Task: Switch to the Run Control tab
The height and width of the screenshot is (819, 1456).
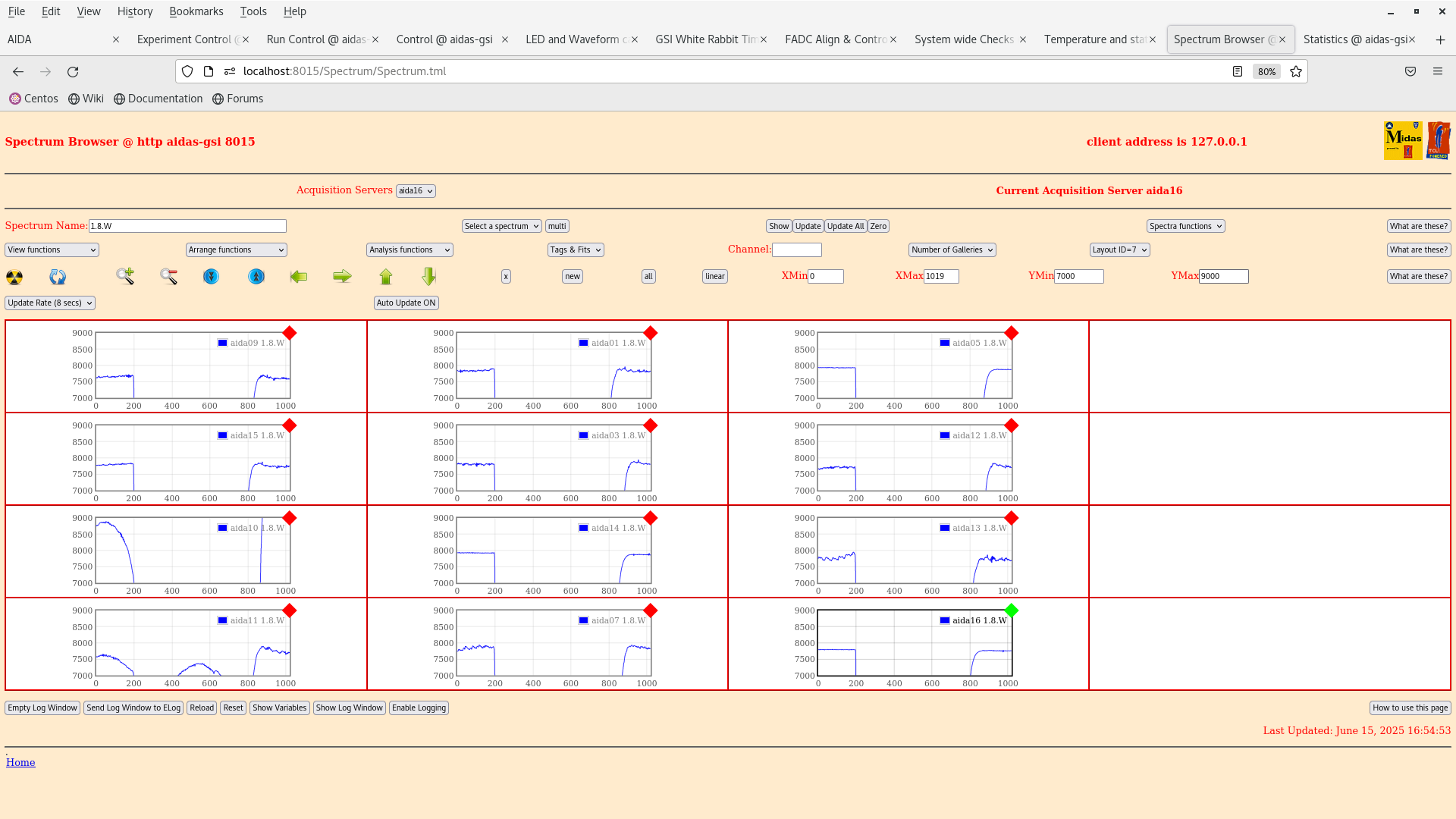Action: 316,39
